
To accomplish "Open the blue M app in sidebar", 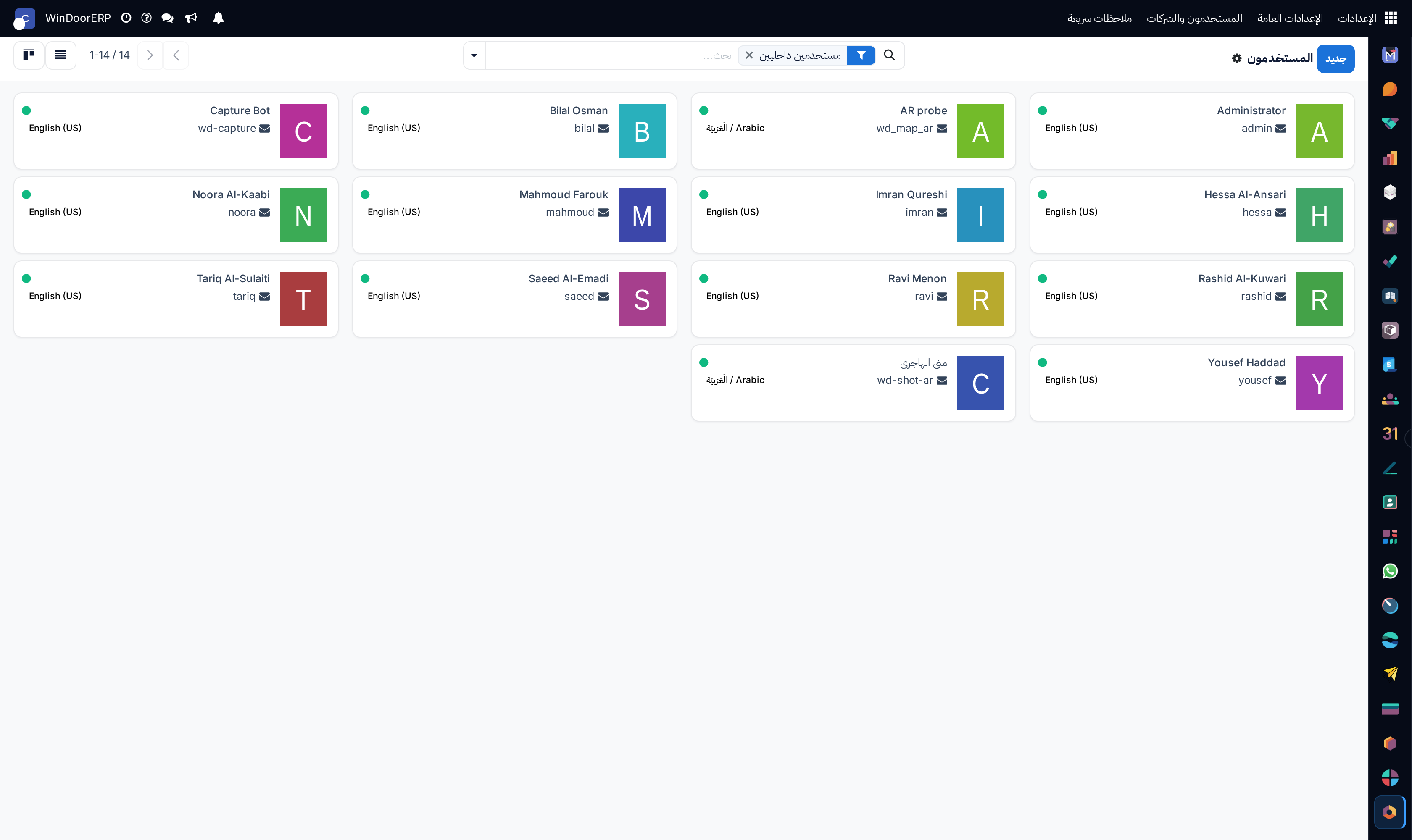I will point(1390,55).
